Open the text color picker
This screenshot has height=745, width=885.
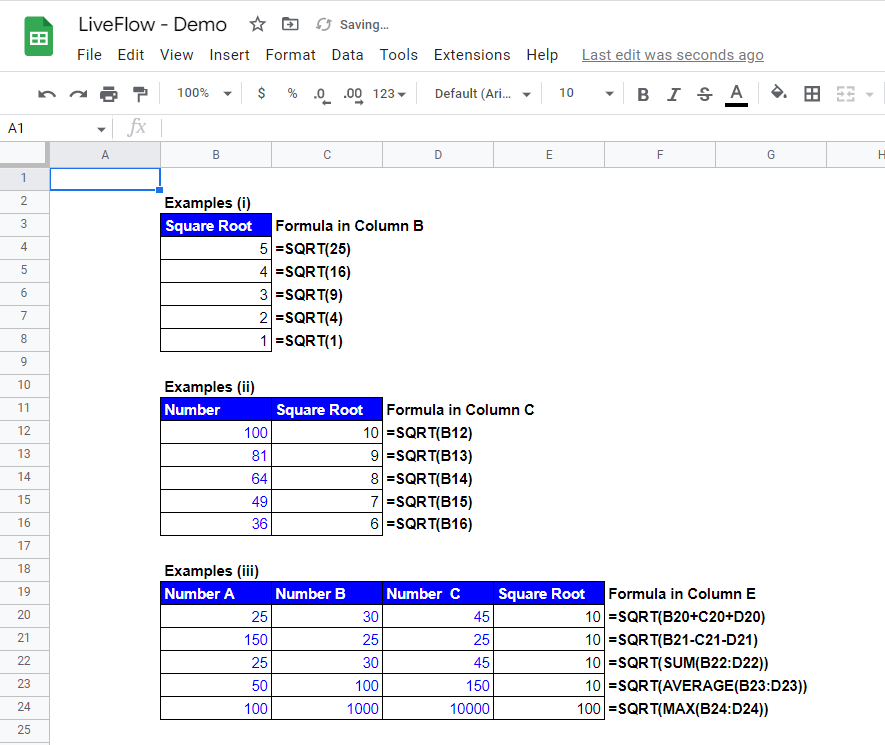(x=736, y=94)
